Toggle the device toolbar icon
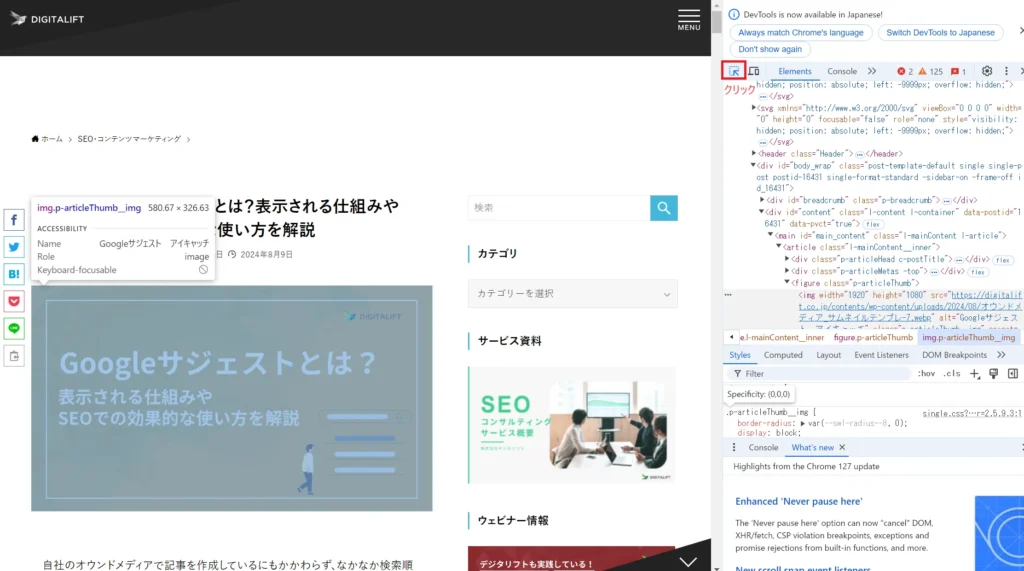The image size is (1024, 571). click(x=754, y=71)
